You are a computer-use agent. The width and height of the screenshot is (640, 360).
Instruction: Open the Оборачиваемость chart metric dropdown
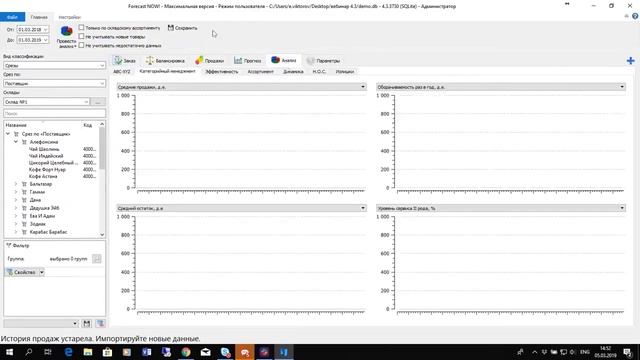(501, 87)
